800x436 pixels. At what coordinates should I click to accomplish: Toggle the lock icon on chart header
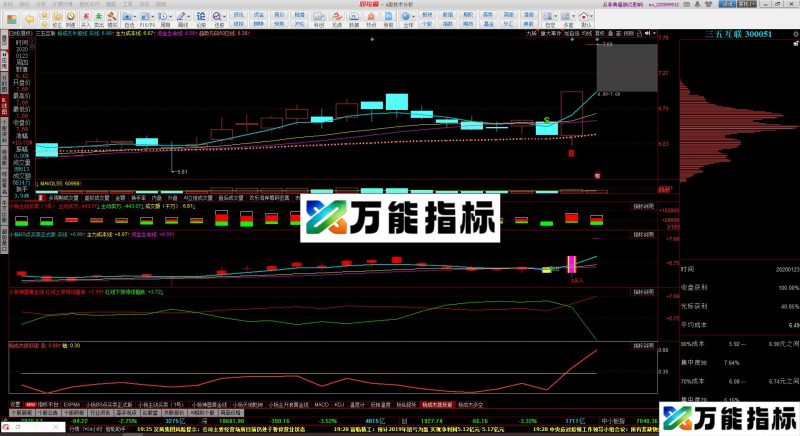click(639, 33)
